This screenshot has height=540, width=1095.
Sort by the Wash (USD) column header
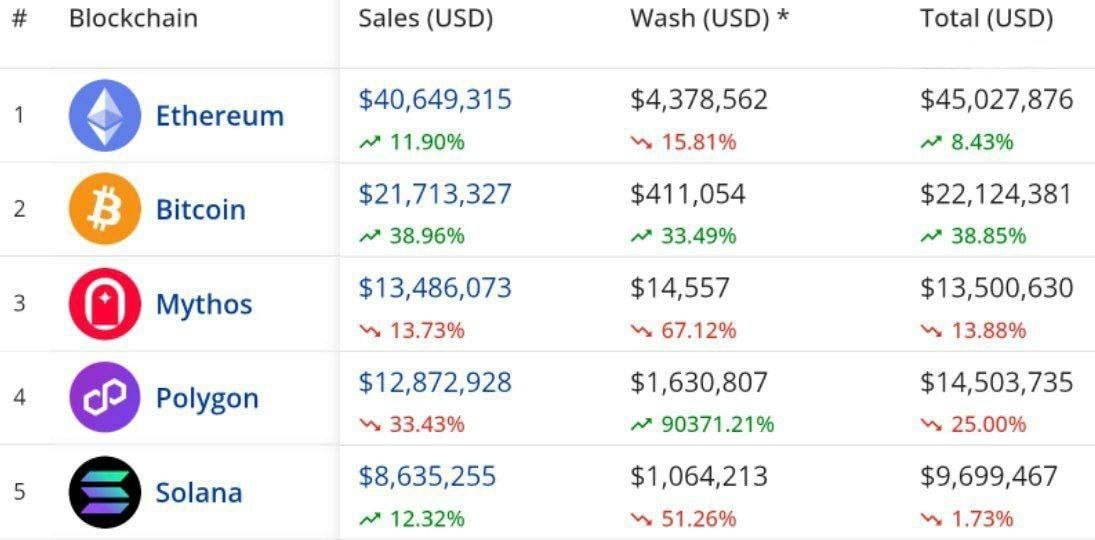[709, 19]
